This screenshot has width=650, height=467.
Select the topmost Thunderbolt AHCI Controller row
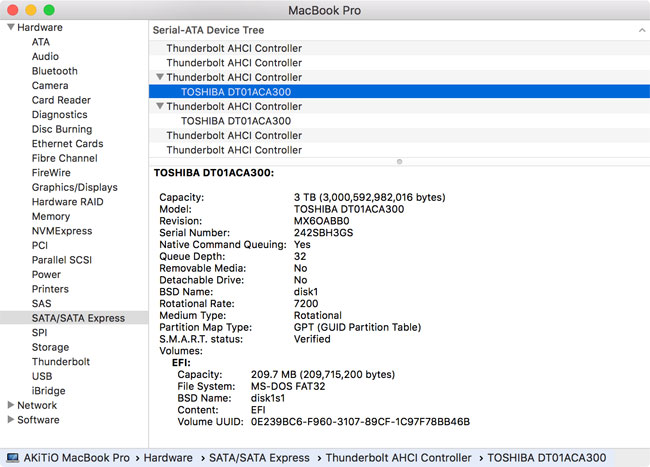pos(234,48)
